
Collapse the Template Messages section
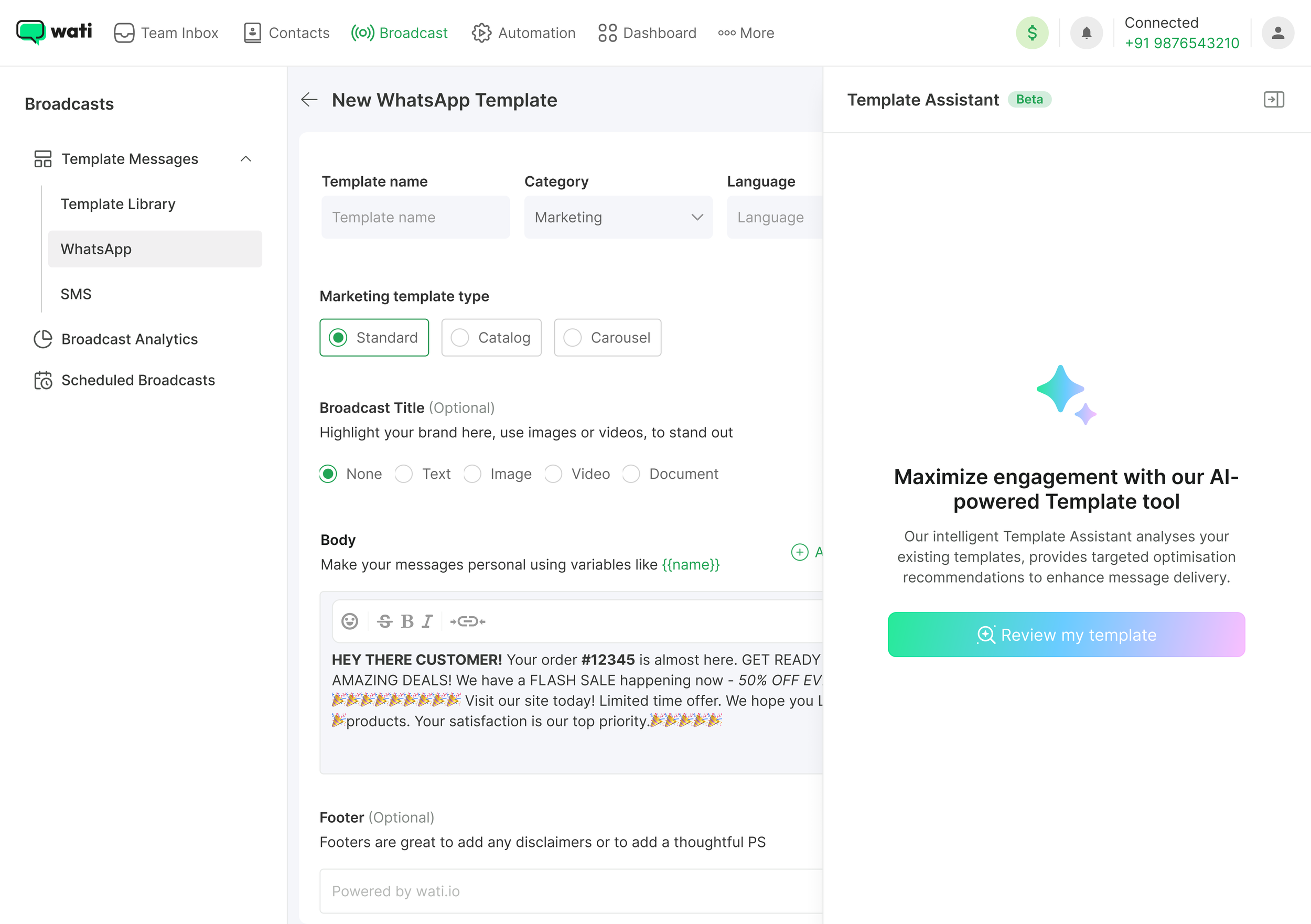246,159
